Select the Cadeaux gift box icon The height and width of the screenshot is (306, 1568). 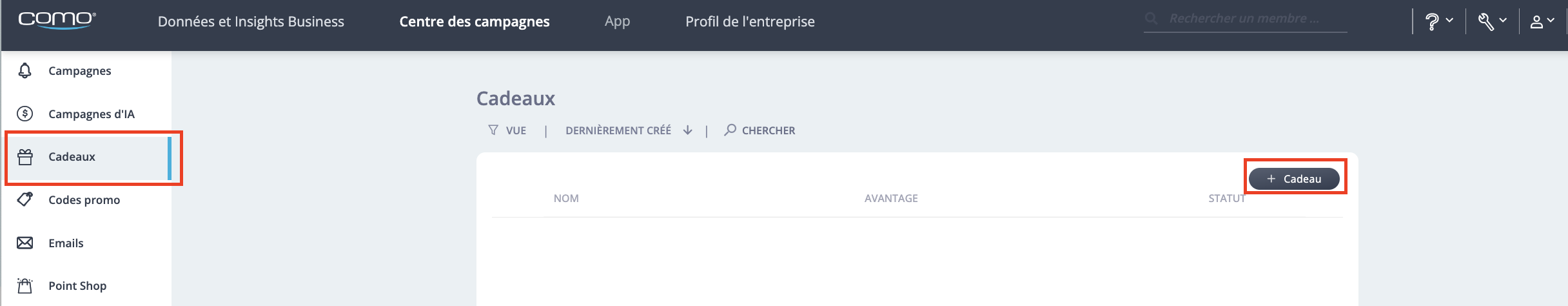point(25,157)
